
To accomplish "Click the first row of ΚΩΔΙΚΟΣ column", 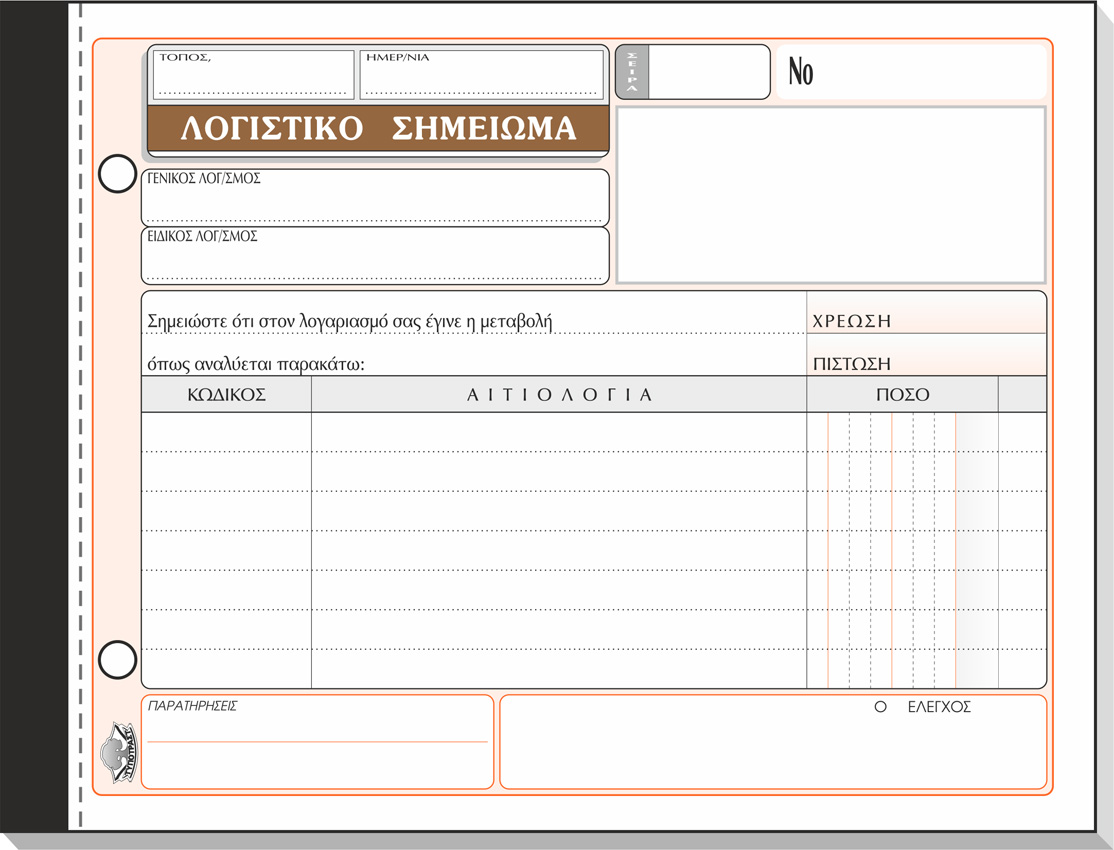I will [226, 432].
